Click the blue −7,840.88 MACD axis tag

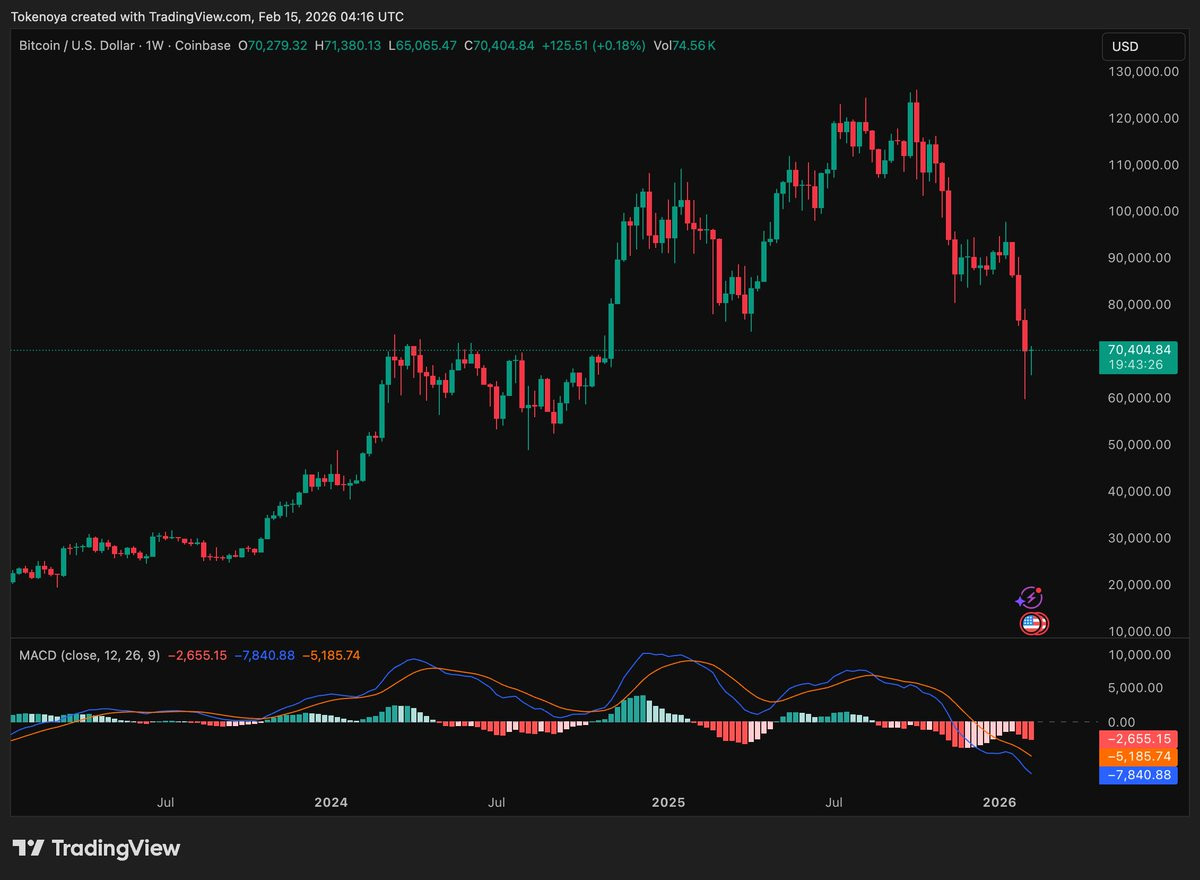click(x=1138, y=775)
